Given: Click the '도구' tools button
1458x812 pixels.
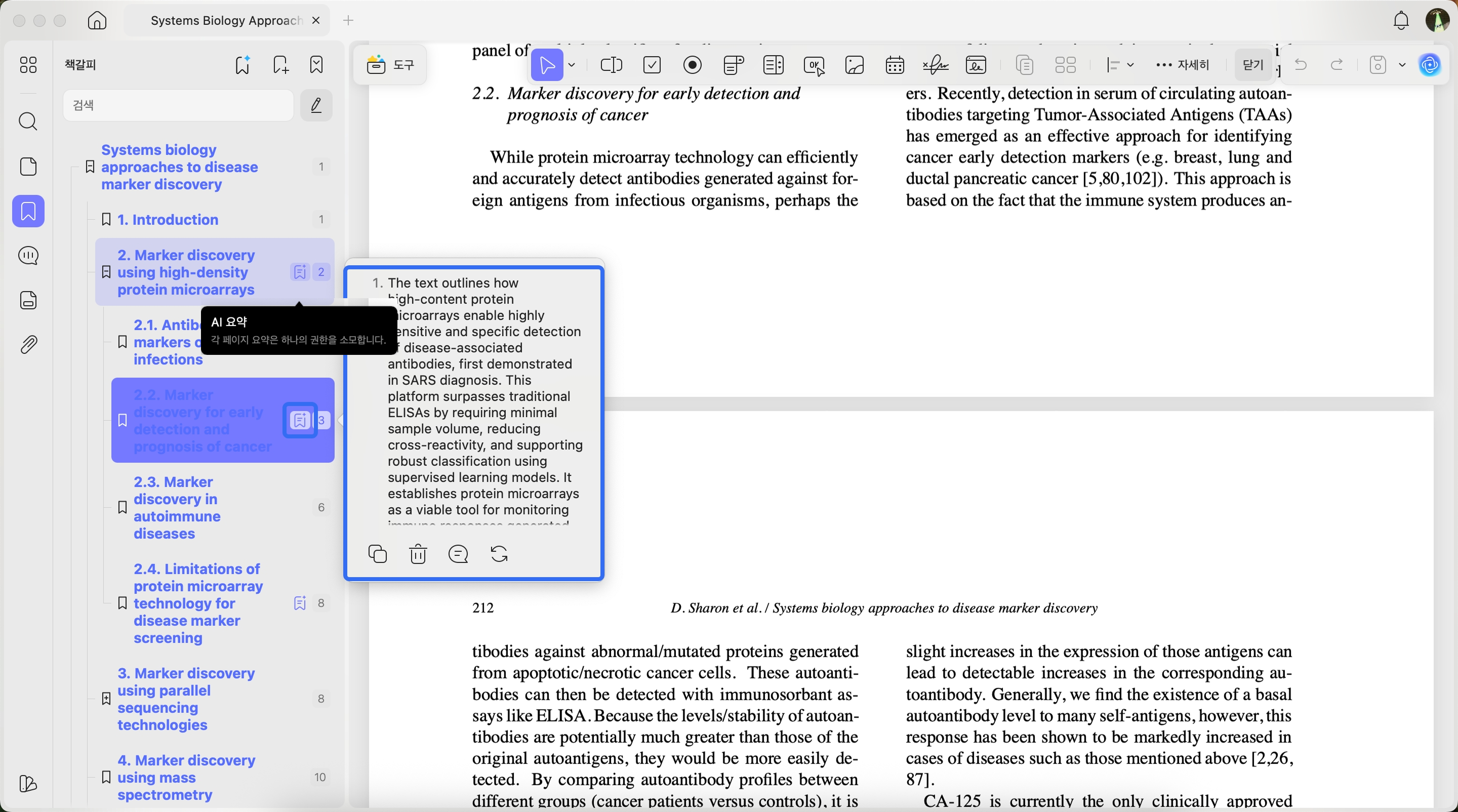Looking at the screenshot, I should pyautogui.click(x=390, y=64).
